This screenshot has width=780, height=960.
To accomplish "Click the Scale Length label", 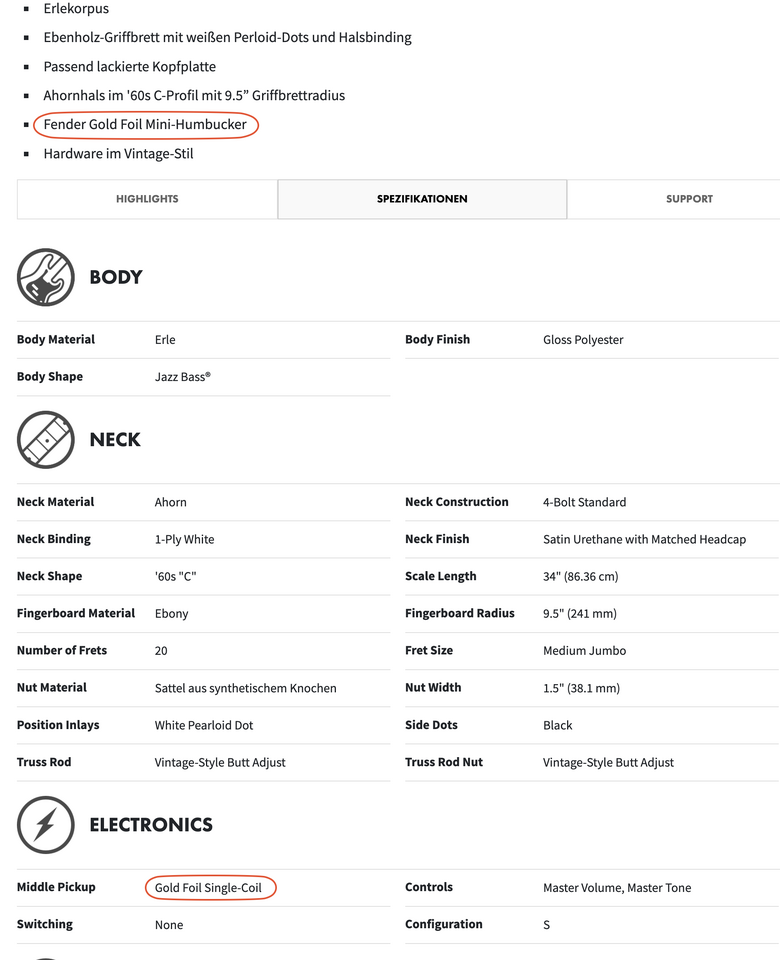I will pyautogui.click(x=440, y=576).
